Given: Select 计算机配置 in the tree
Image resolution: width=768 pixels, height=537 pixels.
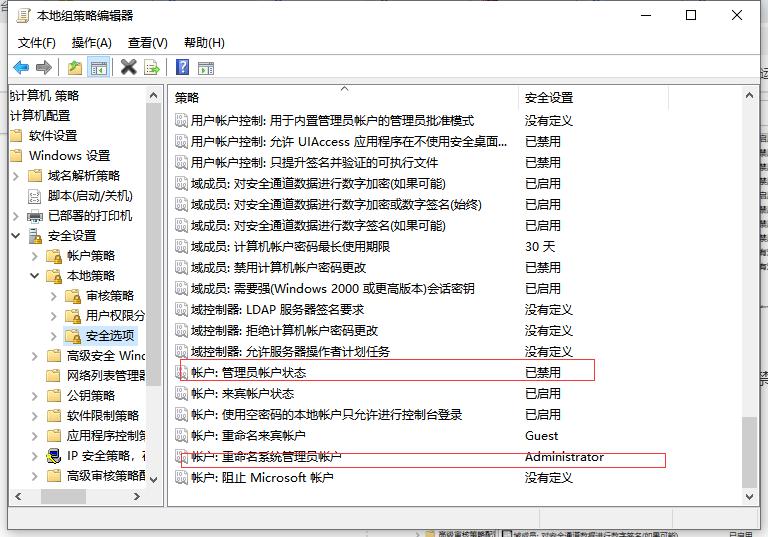Looking at the screenshot, I should tap(40, 116).
